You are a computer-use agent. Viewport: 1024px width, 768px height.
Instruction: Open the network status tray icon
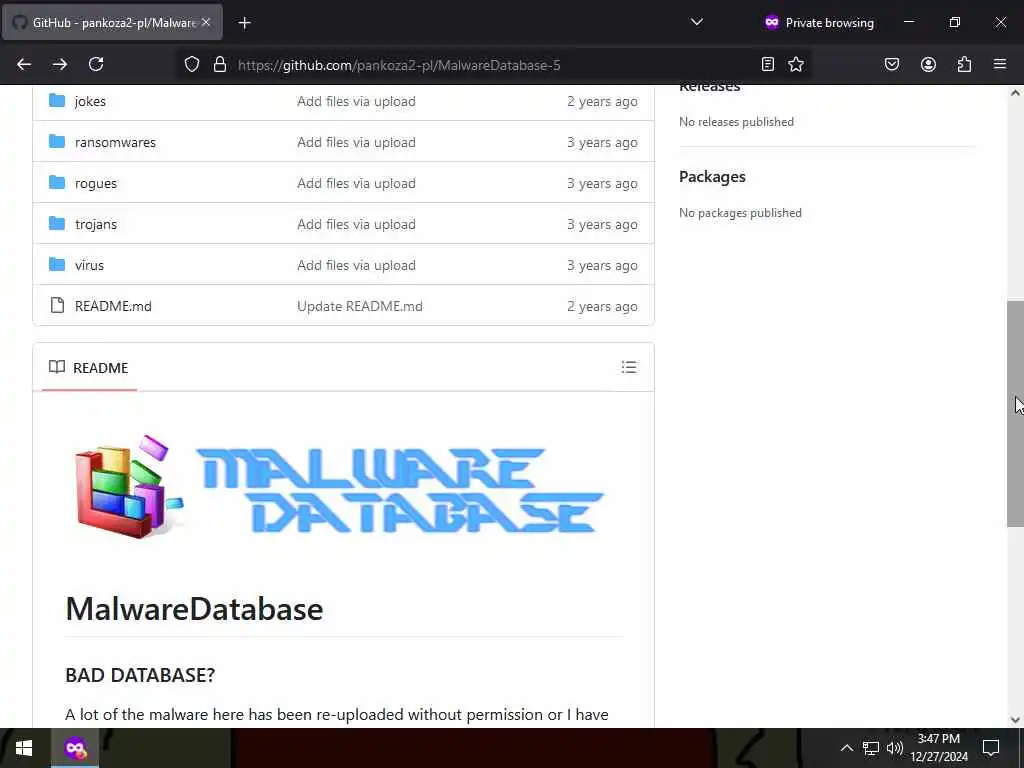tap(871, 748)
